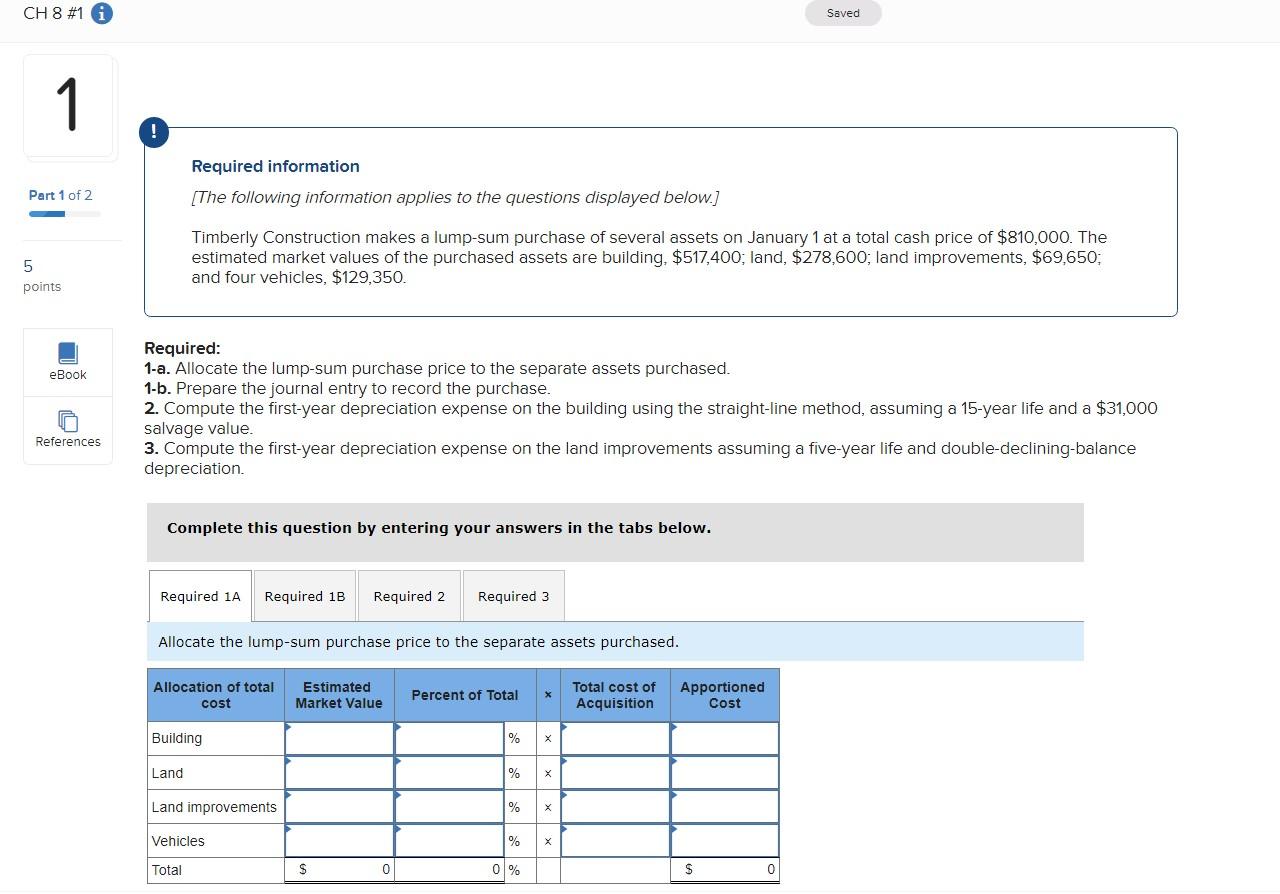Click the 'Required information' heading
The image size is (1280, 894).
(275, 166)
